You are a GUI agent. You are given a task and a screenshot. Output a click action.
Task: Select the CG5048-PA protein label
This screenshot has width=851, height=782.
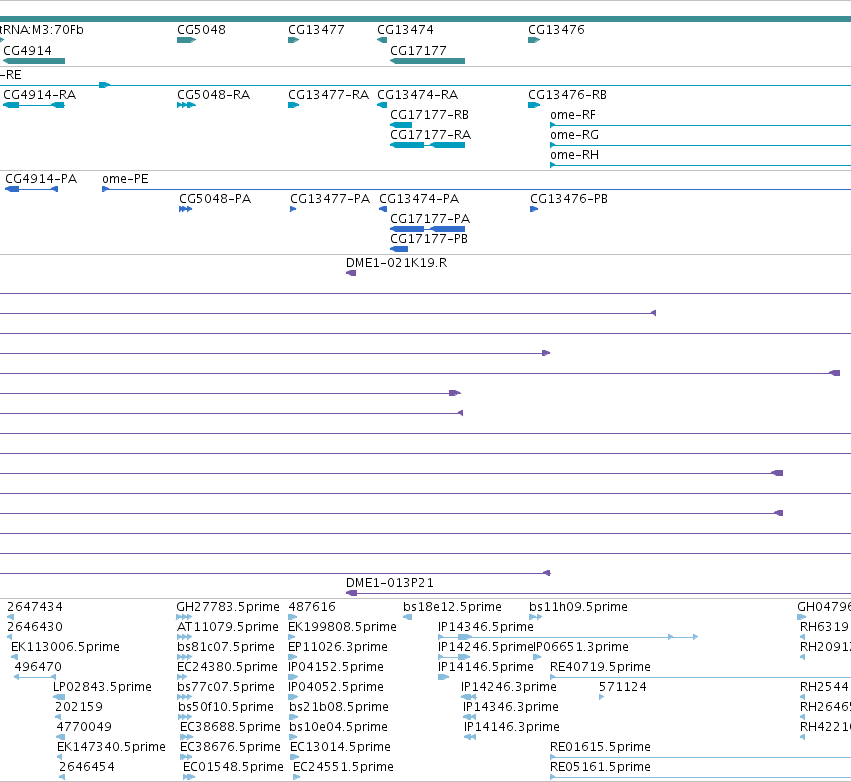point(215,199)
